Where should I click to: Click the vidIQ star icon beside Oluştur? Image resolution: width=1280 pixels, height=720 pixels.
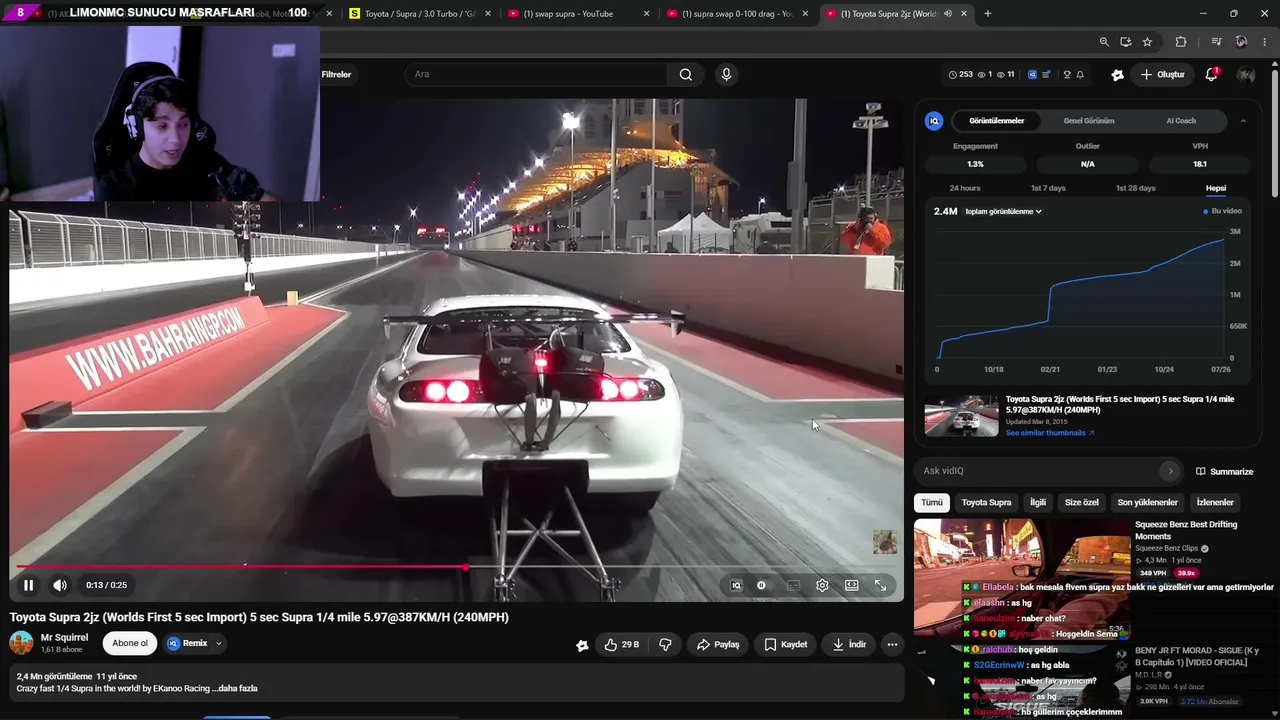(x=1117, y=74)
